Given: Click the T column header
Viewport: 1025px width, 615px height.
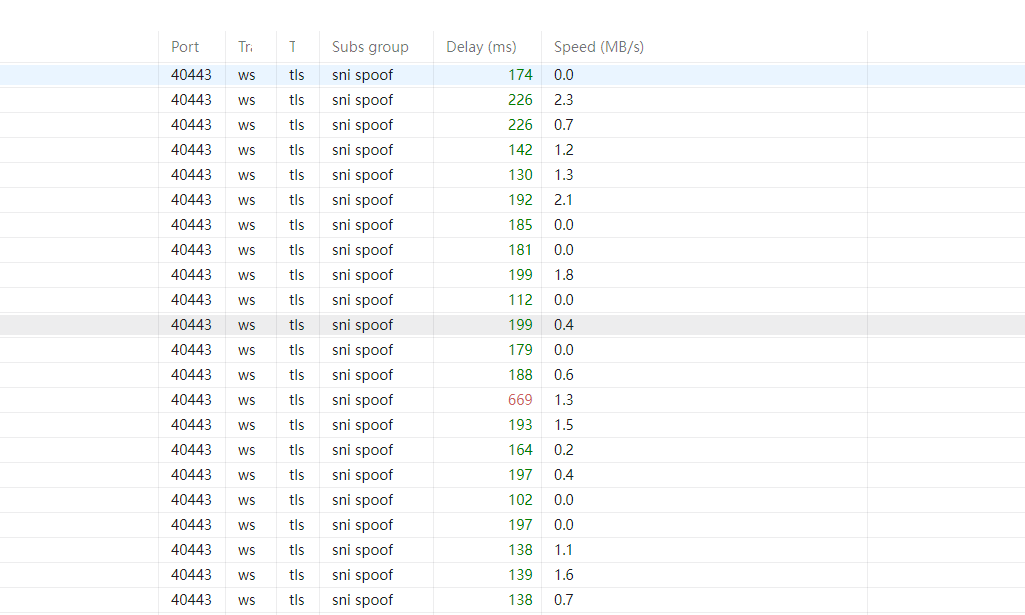Looking at the screenshot, I should coord(292,47).
